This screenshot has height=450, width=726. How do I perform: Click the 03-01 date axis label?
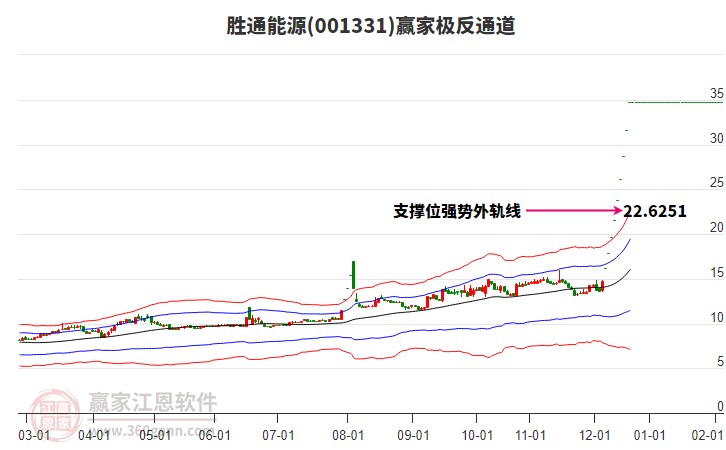click(x=34, y=436)
